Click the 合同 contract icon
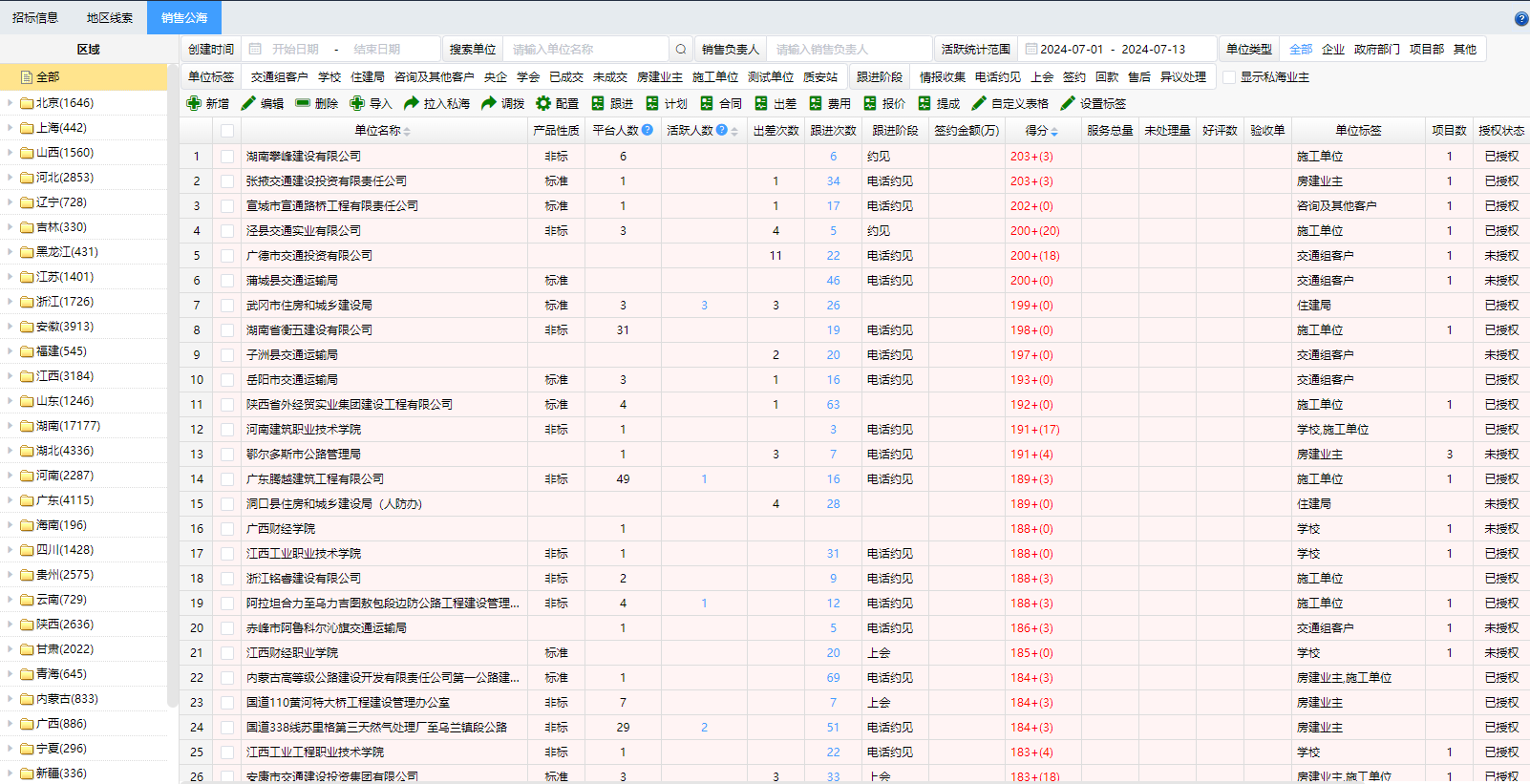Image resolution: width=1530 pixels, height=784 pixels. pyautogui.click(x=707, y=103)
